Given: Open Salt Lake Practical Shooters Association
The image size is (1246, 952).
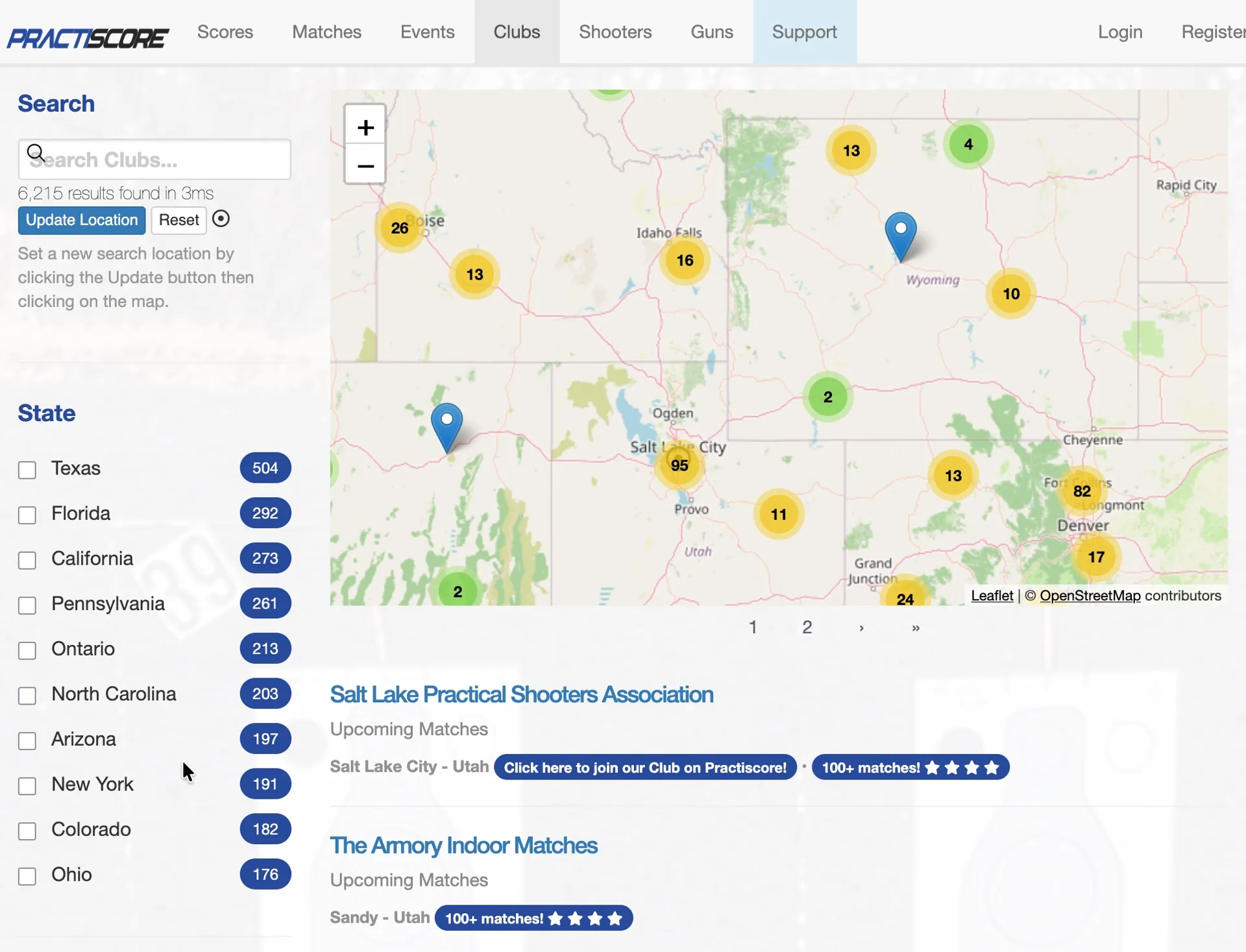Looking at the screenshot, I should [521, 694].
